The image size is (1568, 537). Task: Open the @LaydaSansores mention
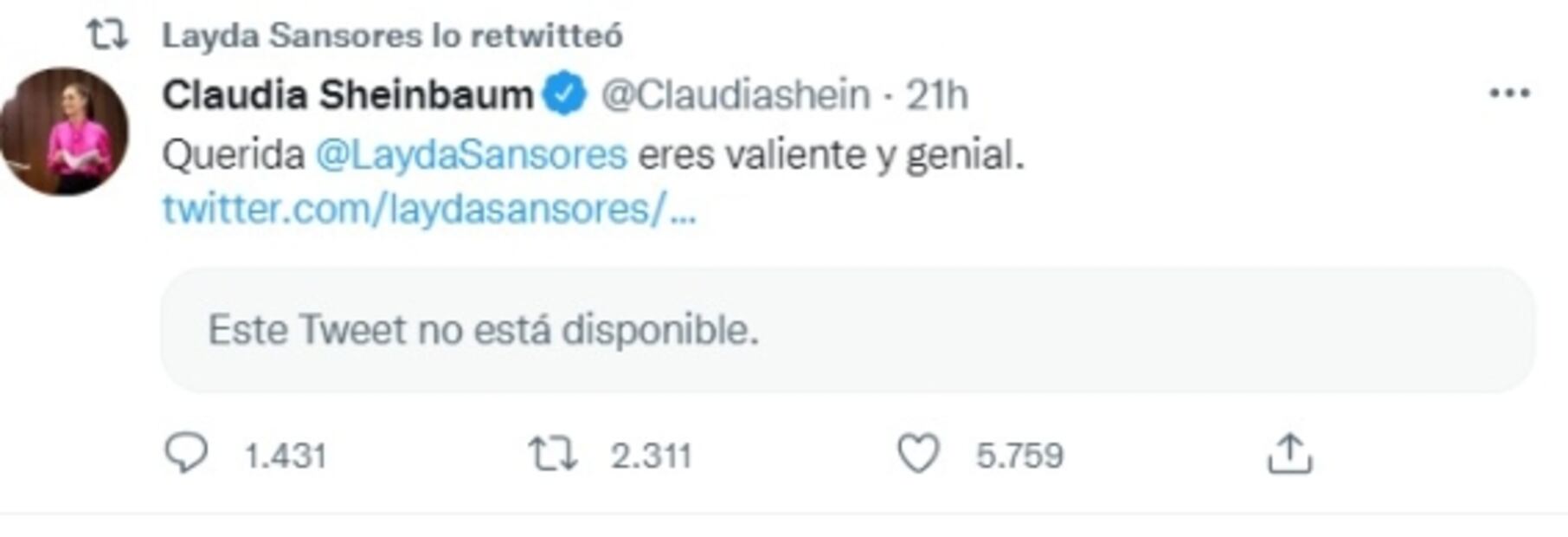(x=471, y=155)
